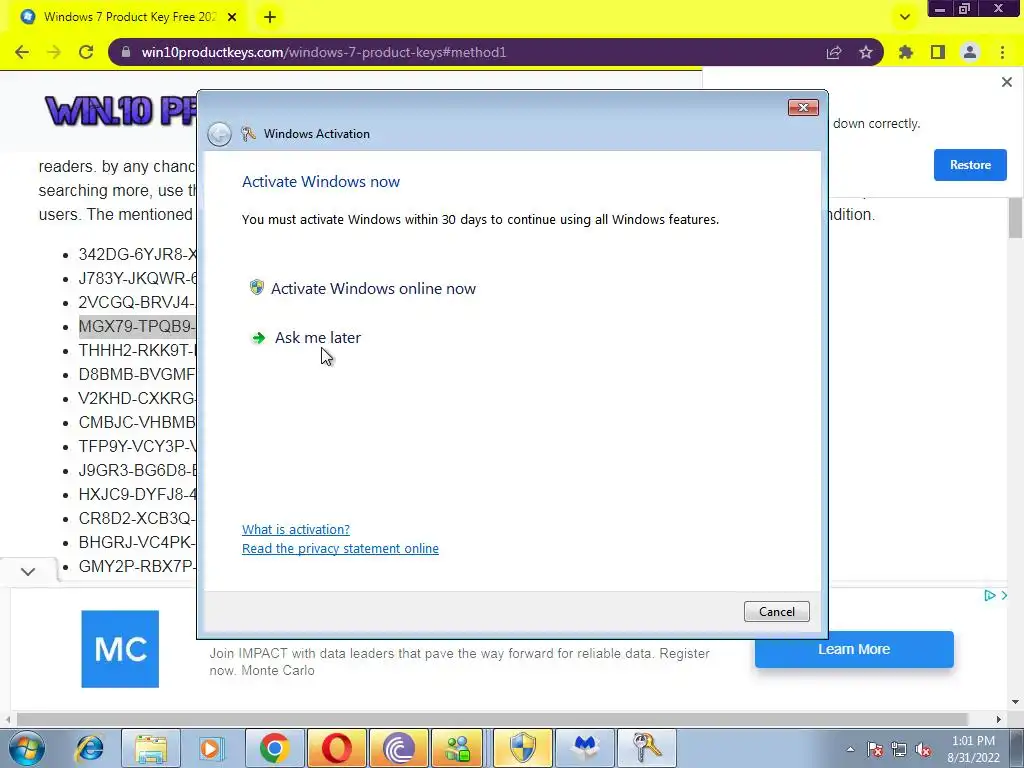Click product key GMY2P-RBX7P in list
Viewport: 1024px width, 768px height.
pos(137,566)
